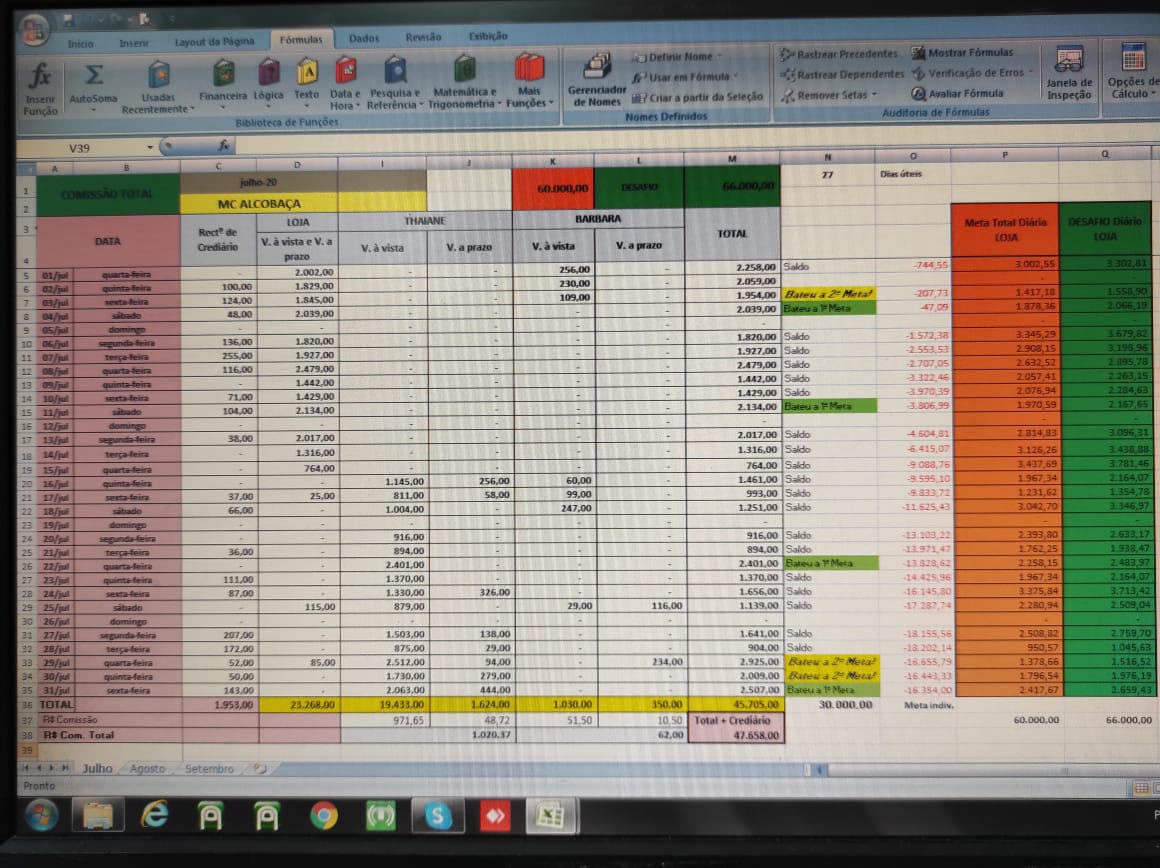Open the Lógica functions book icon
Image resolution: width=1160 pixels, height=868 pixels.
tap(268, 73)
